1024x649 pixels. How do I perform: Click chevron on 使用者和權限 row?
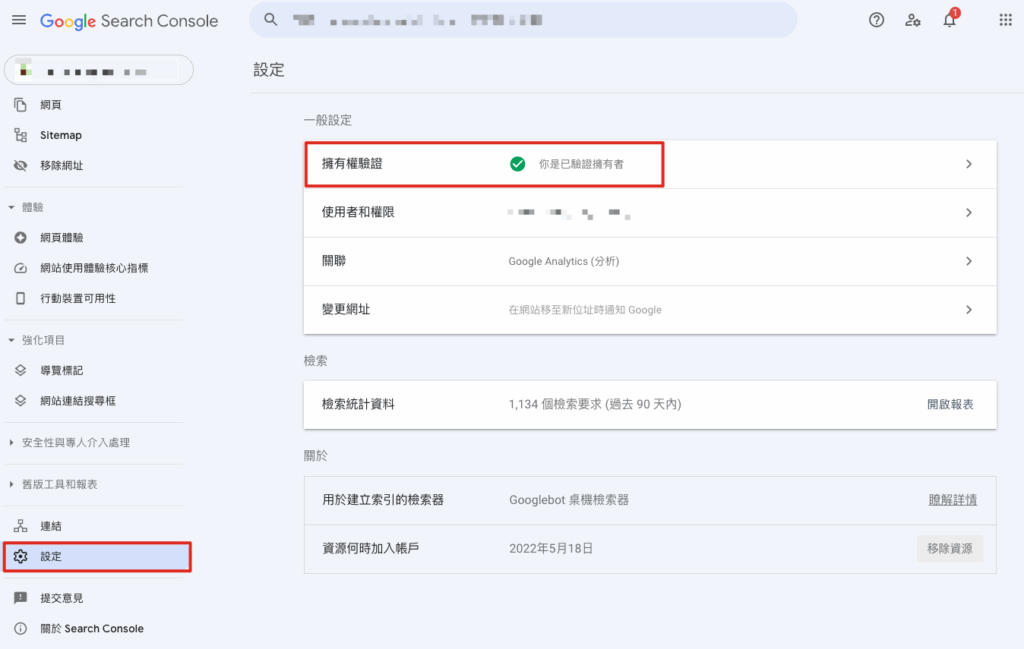point(968,213)
